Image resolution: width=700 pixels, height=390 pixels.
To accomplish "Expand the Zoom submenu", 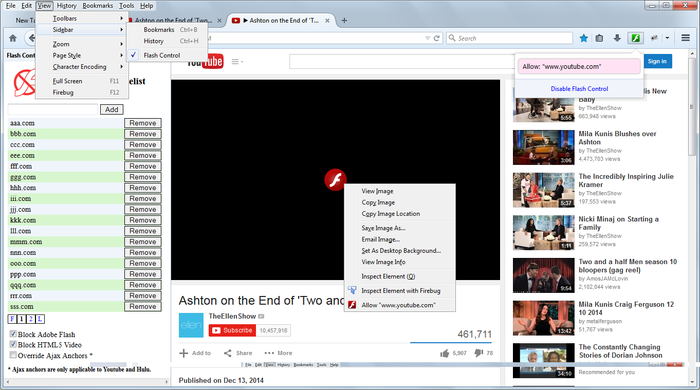I will pyautogui.click(x=82, y=44).
